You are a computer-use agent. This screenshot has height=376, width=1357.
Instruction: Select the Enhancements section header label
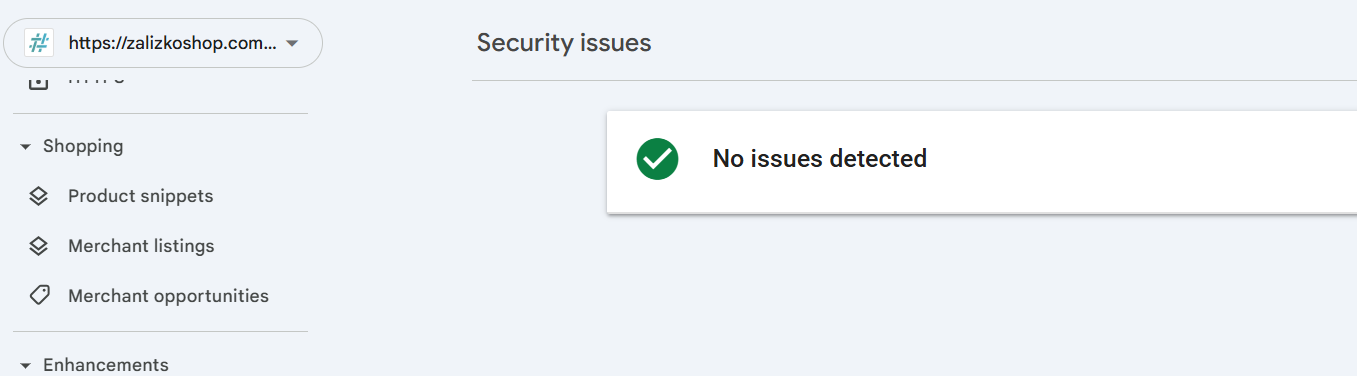click(x=106, y=365)
